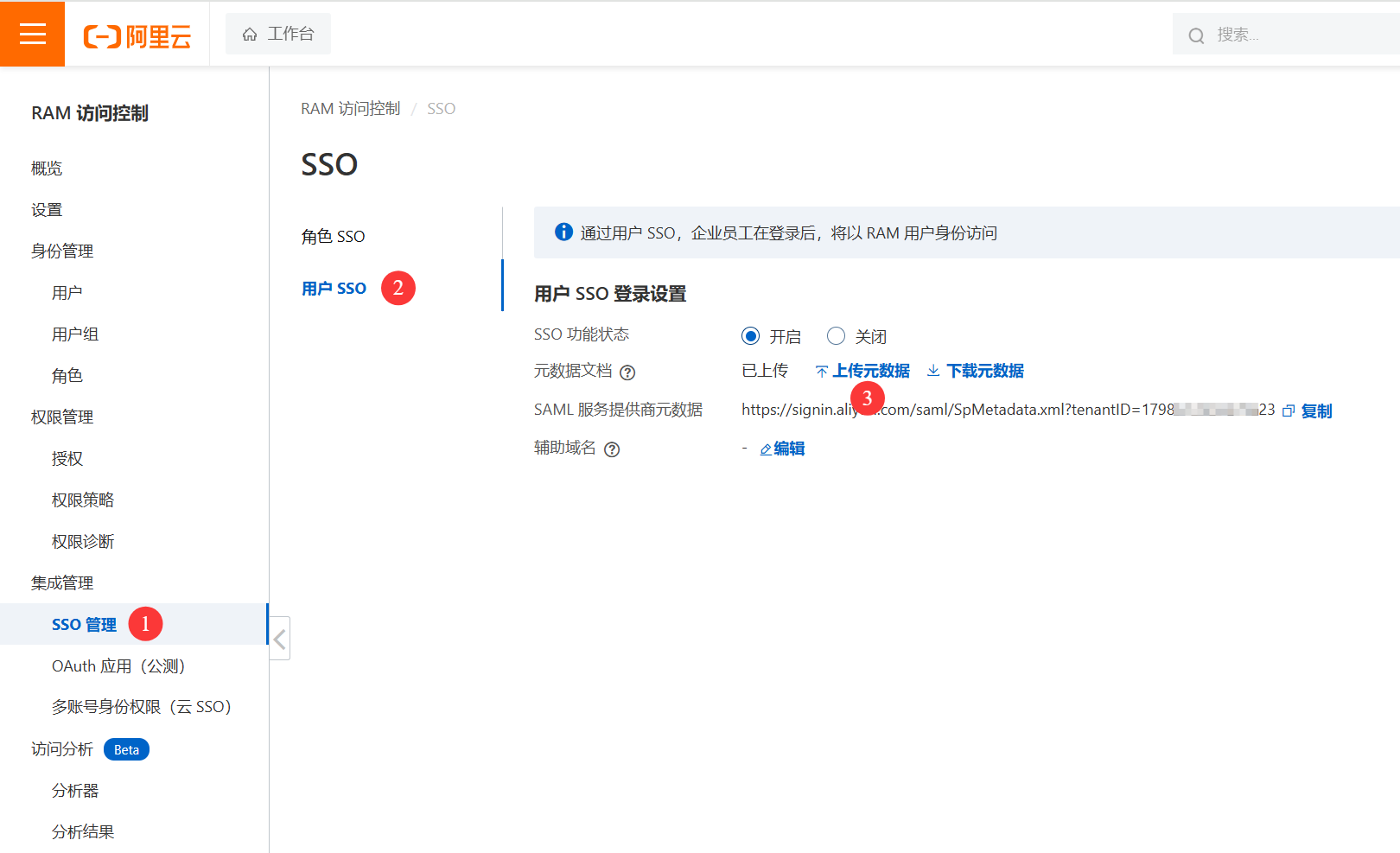Switch to the 角色 SSO tab
Viewport: 1400px width, 853px height.
pyautogui.click(x=333, y=237)
